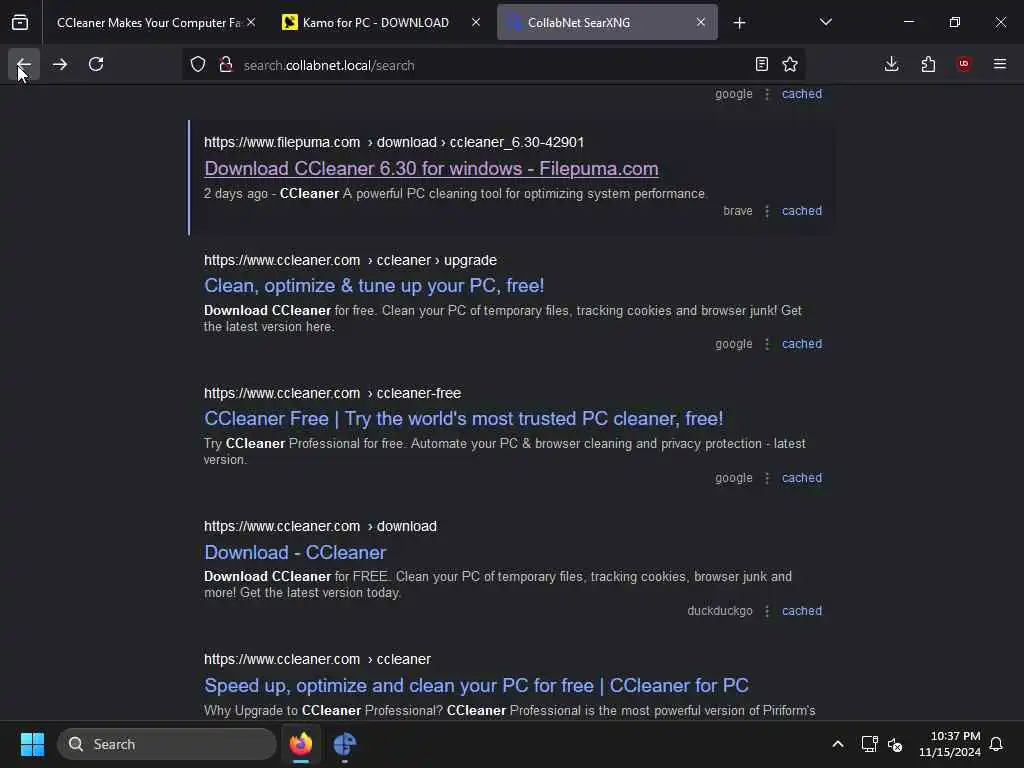This screenshot has width=1024, height=768.
Task: Expand options dots for CCleaner Free result
Action: point(767,478)
